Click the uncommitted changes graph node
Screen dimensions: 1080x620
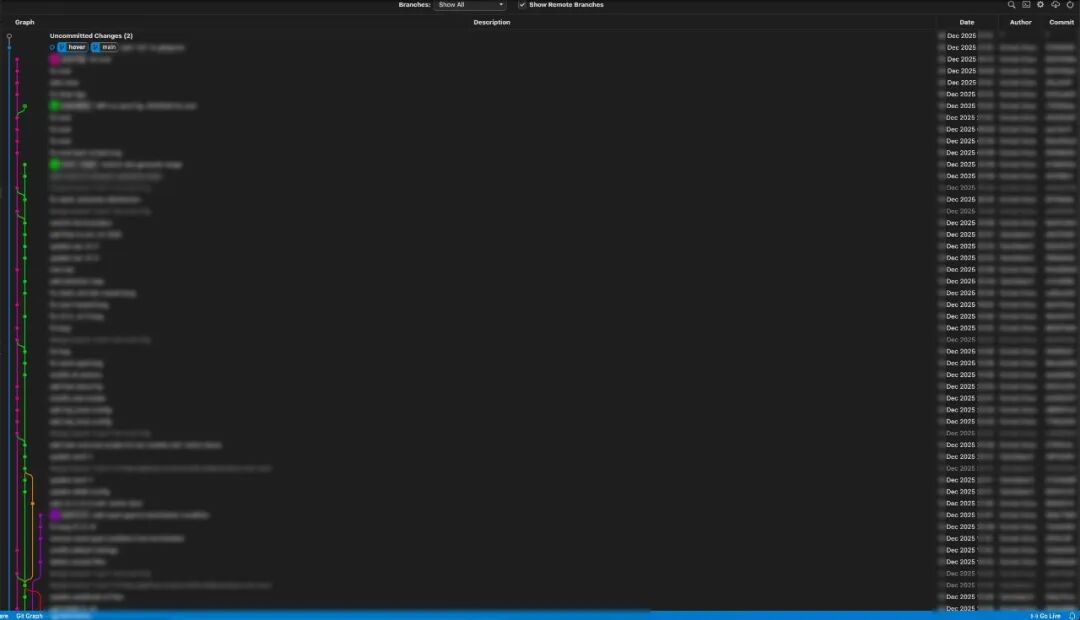9,36
